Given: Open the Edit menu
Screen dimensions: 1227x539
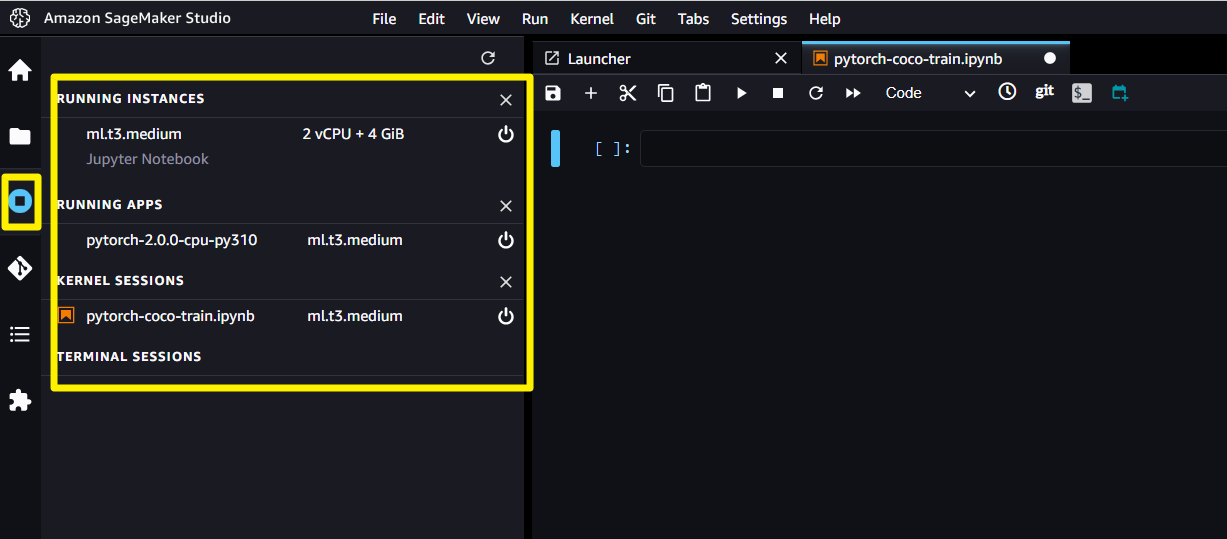Looking at the screenshot, I should [x=432, y=19].
